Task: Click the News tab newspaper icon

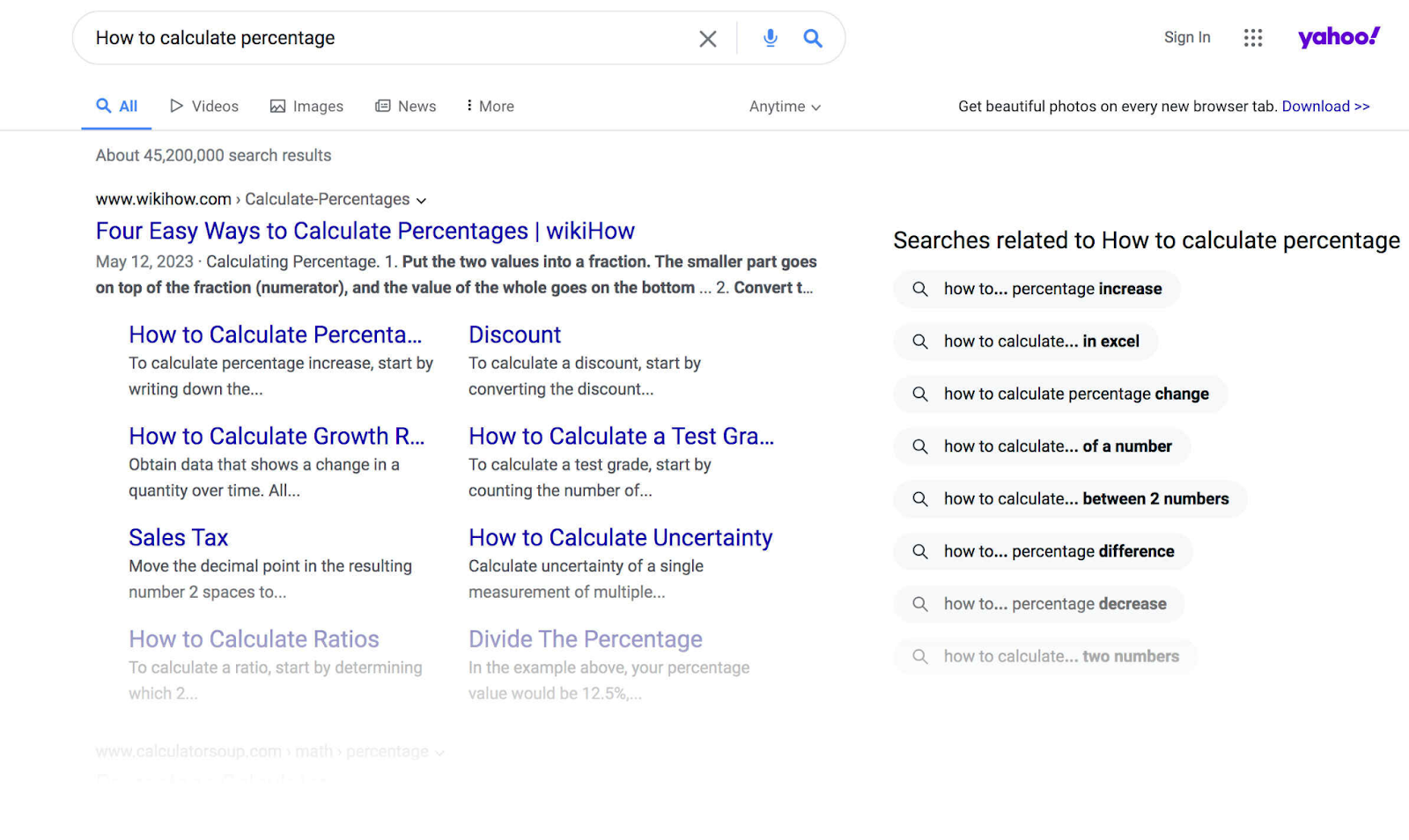Action: [x=383, y=106]
